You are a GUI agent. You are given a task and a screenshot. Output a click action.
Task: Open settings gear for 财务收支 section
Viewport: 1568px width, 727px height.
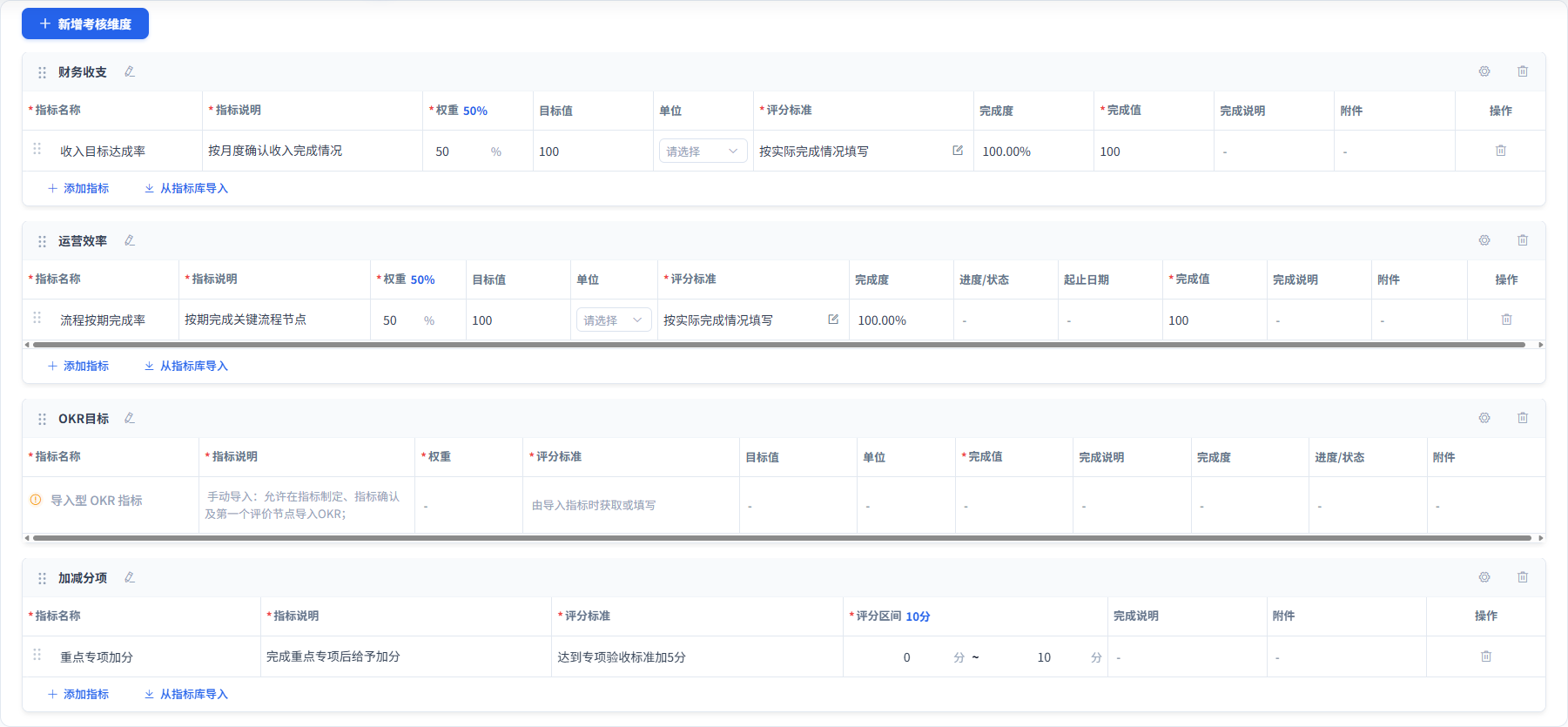click(1484, 71)
